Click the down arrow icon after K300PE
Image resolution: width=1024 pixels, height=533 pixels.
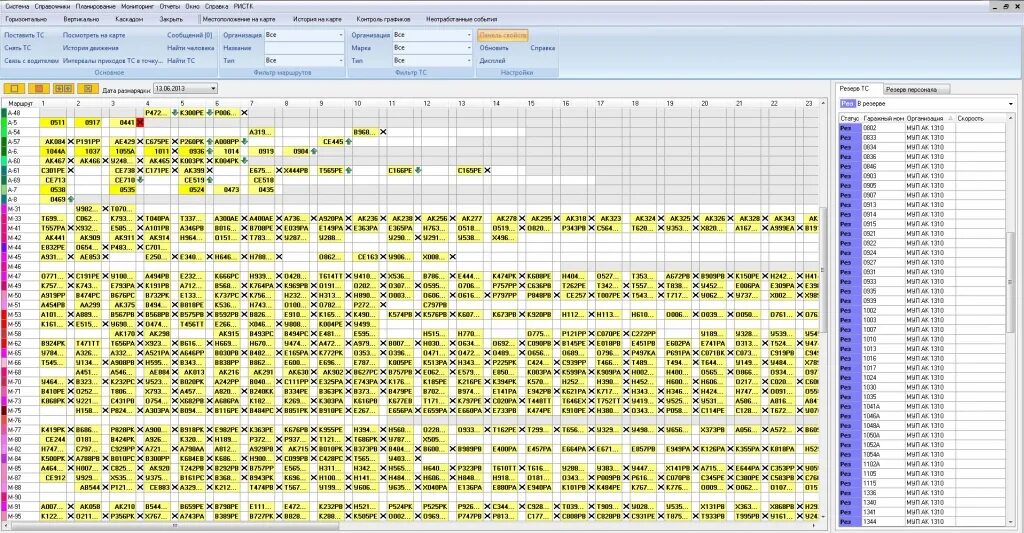209,112
